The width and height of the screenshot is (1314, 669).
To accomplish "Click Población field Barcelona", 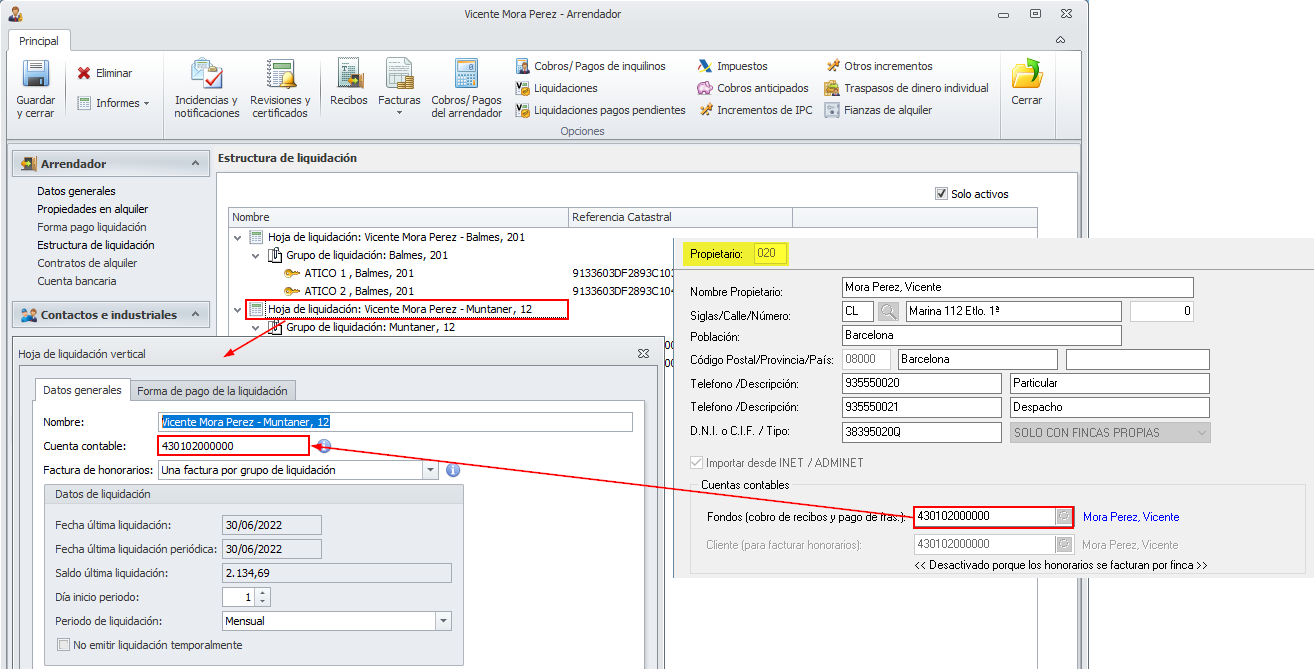I will click(983, 335).
